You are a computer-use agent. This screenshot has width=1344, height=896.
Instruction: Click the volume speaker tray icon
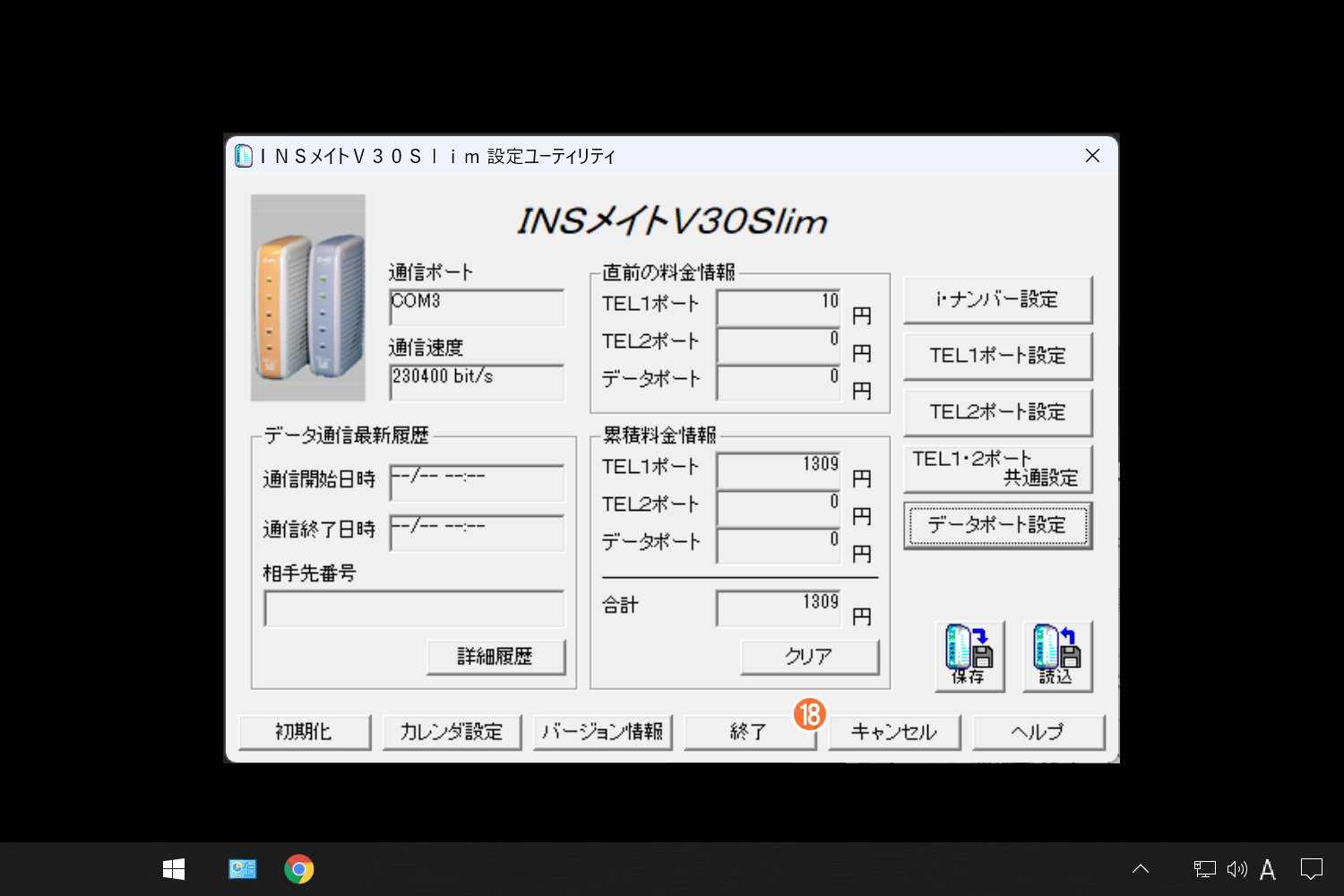click(1237, 868)
